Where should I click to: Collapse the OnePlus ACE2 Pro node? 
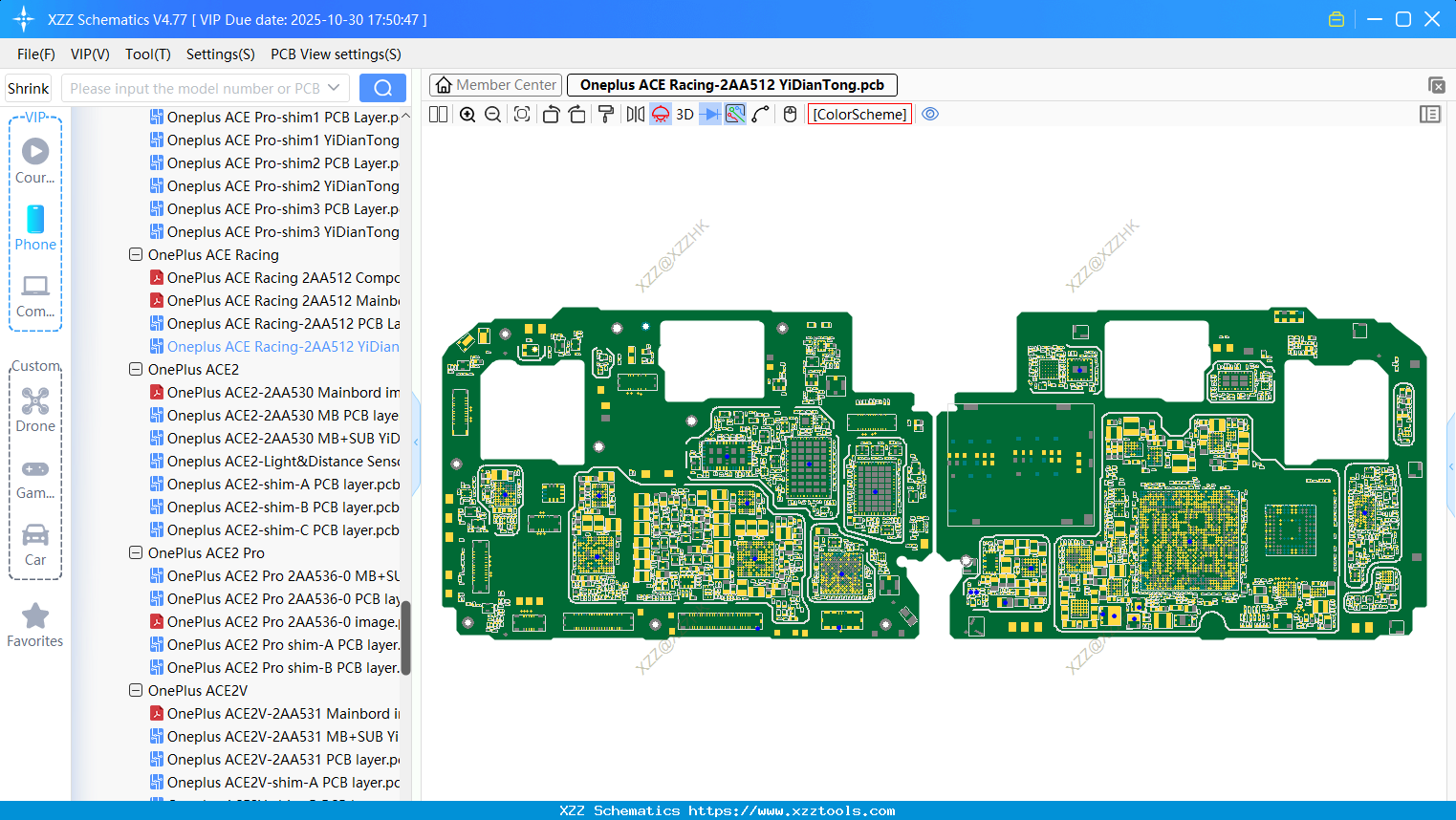pos(135,552)
